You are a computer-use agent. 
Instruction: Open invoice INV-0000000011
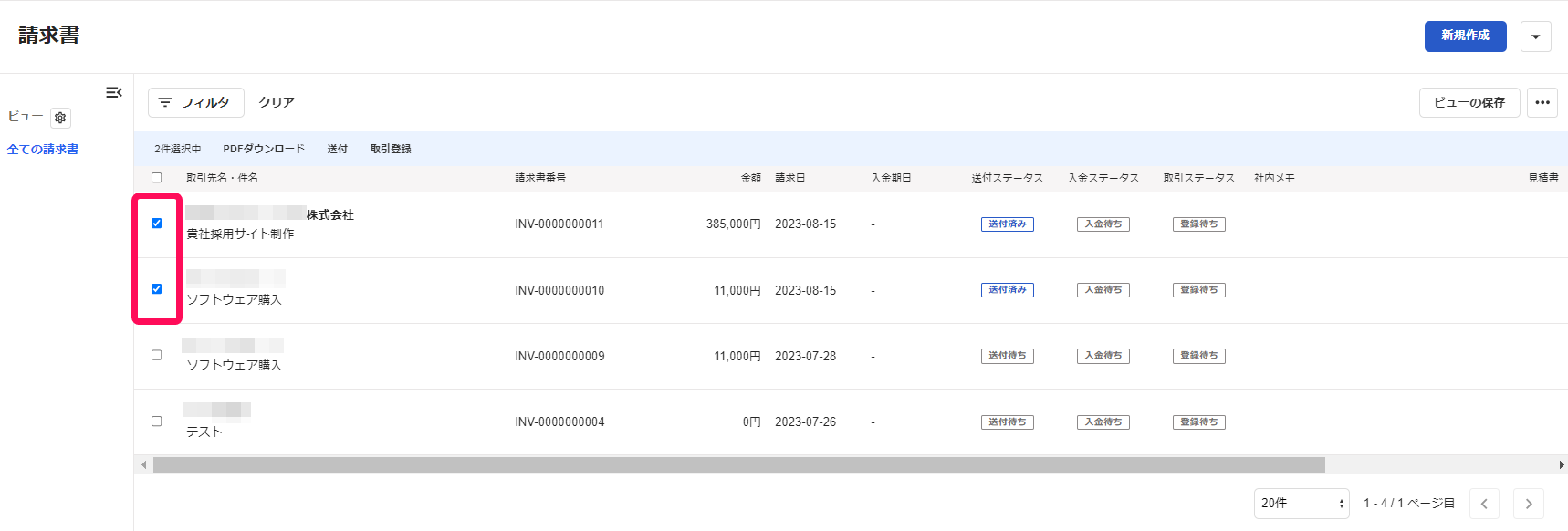tap(559, 224)
